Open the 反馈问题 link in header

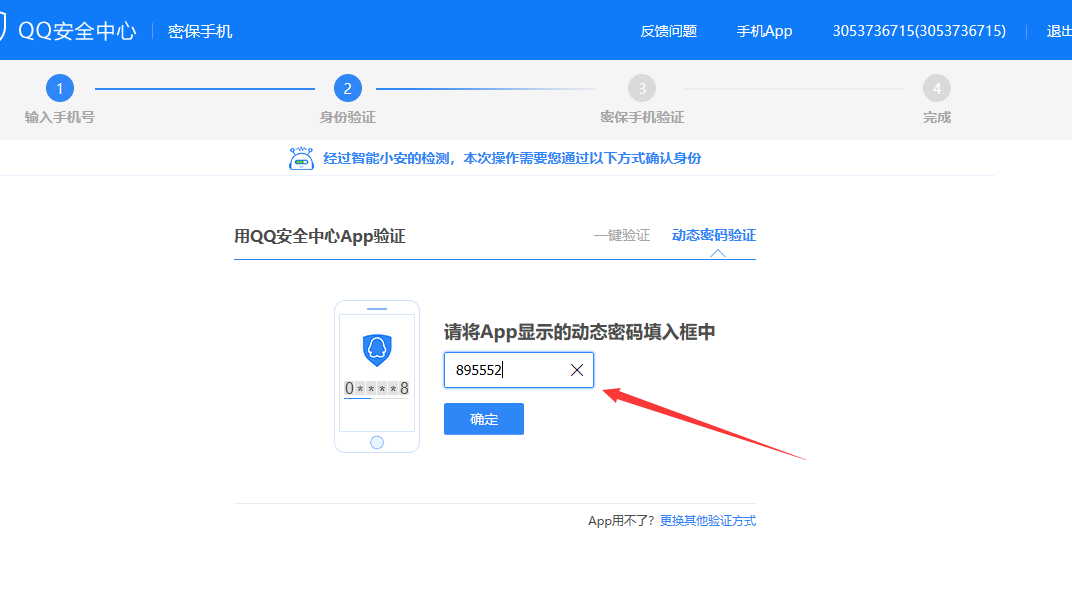point(668,31)
